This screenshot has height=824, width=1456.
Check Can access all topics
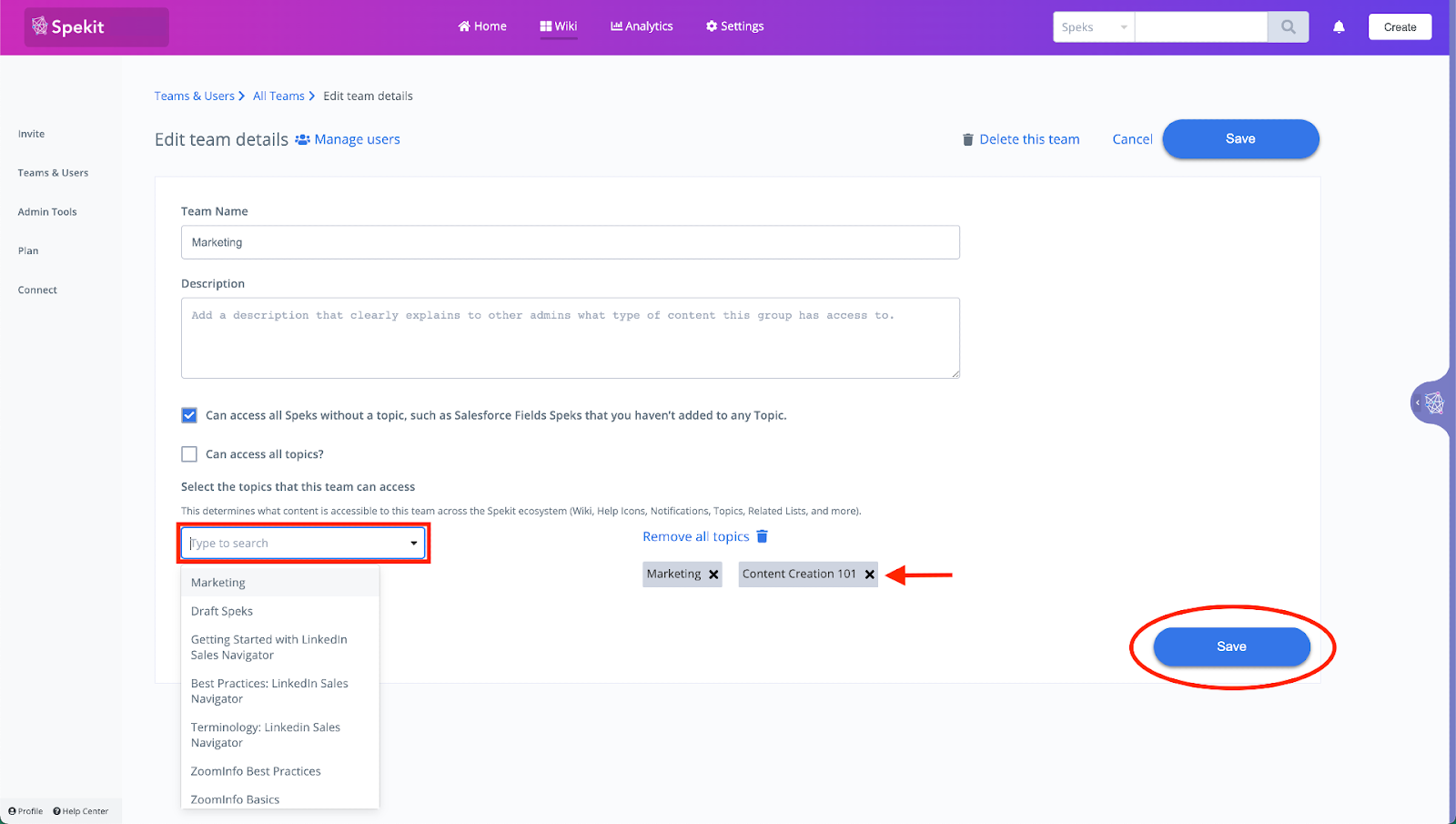click(189, 454)
